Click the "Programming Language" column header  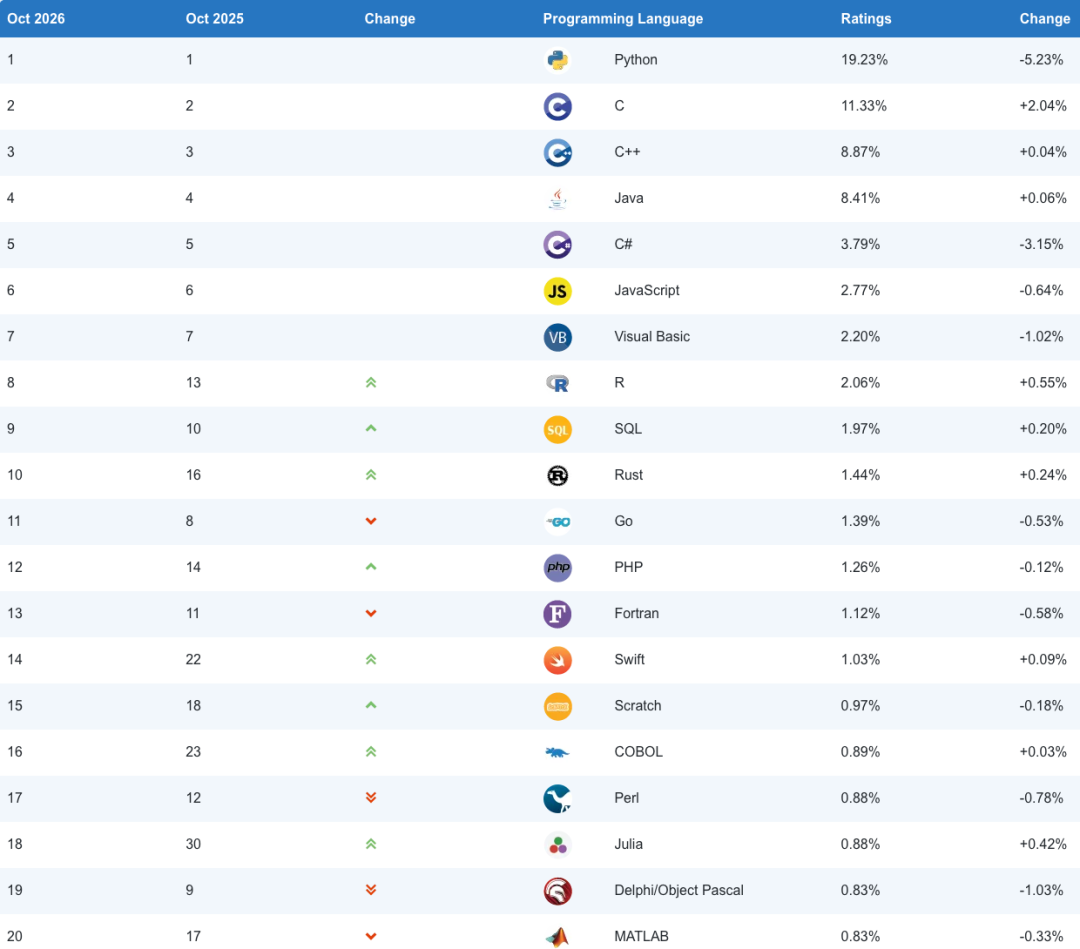point(623,19)
